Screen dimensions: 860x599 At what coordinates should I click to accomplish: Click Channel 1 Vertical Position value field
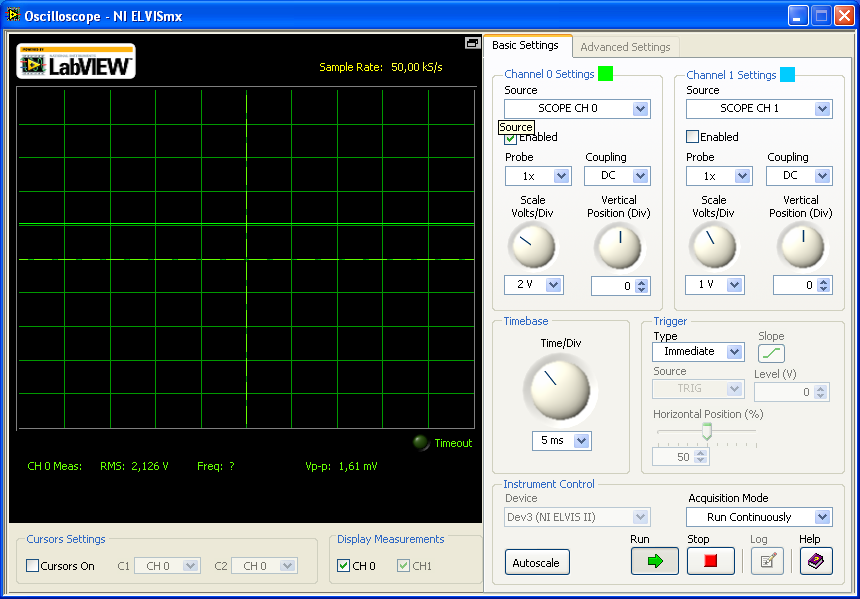(795, 286)
